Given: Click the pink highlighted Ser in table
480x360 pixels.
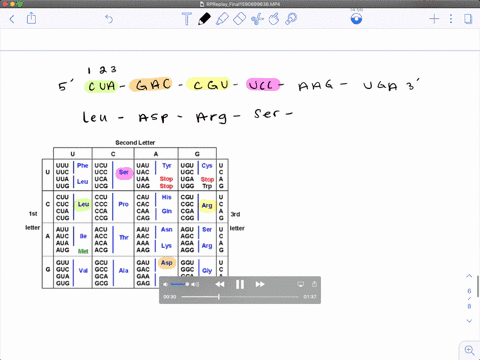Looking at the screenshot, I should (124, 173).
